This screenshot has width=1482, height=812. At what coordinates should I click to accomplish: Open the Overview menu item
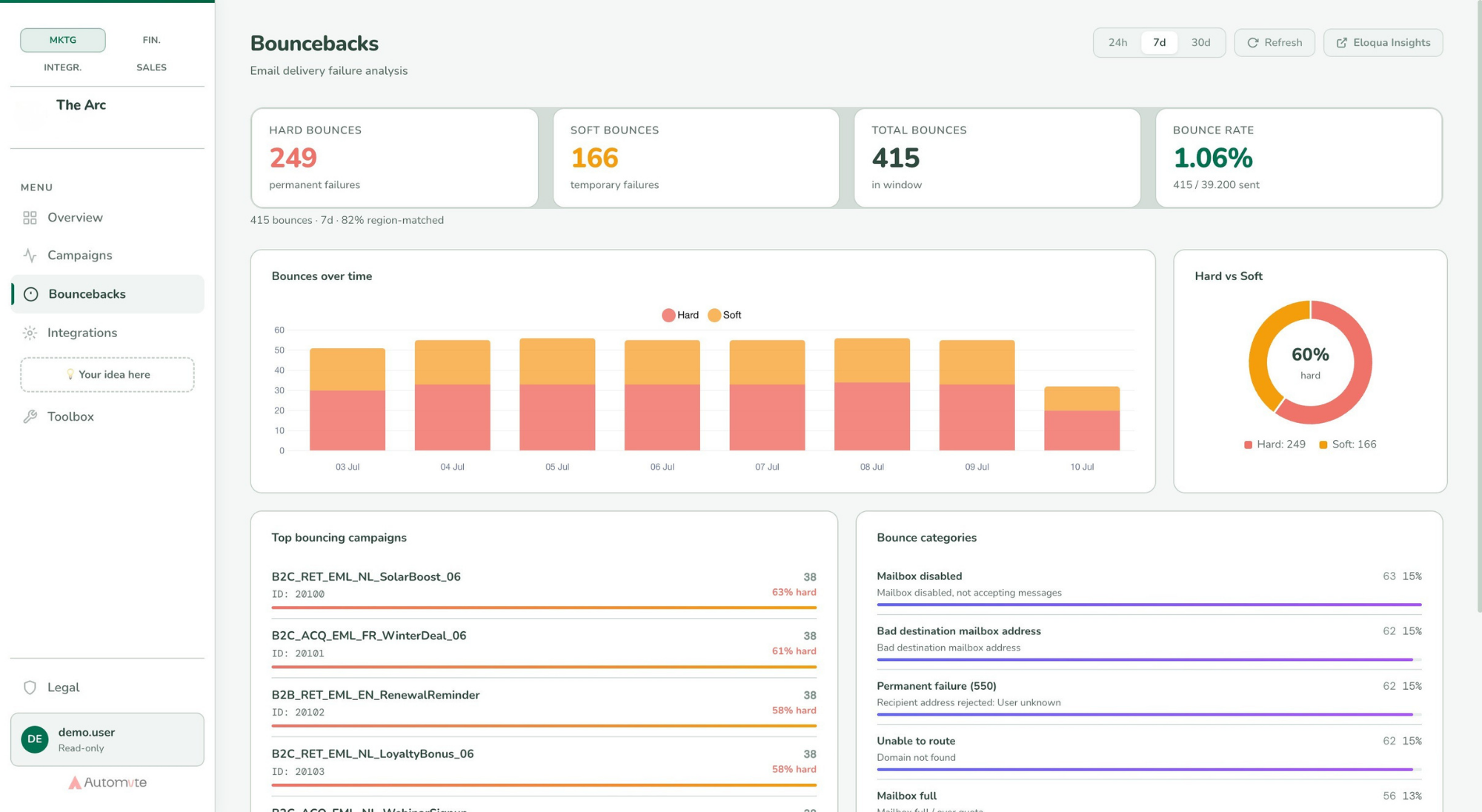[107, 218]
